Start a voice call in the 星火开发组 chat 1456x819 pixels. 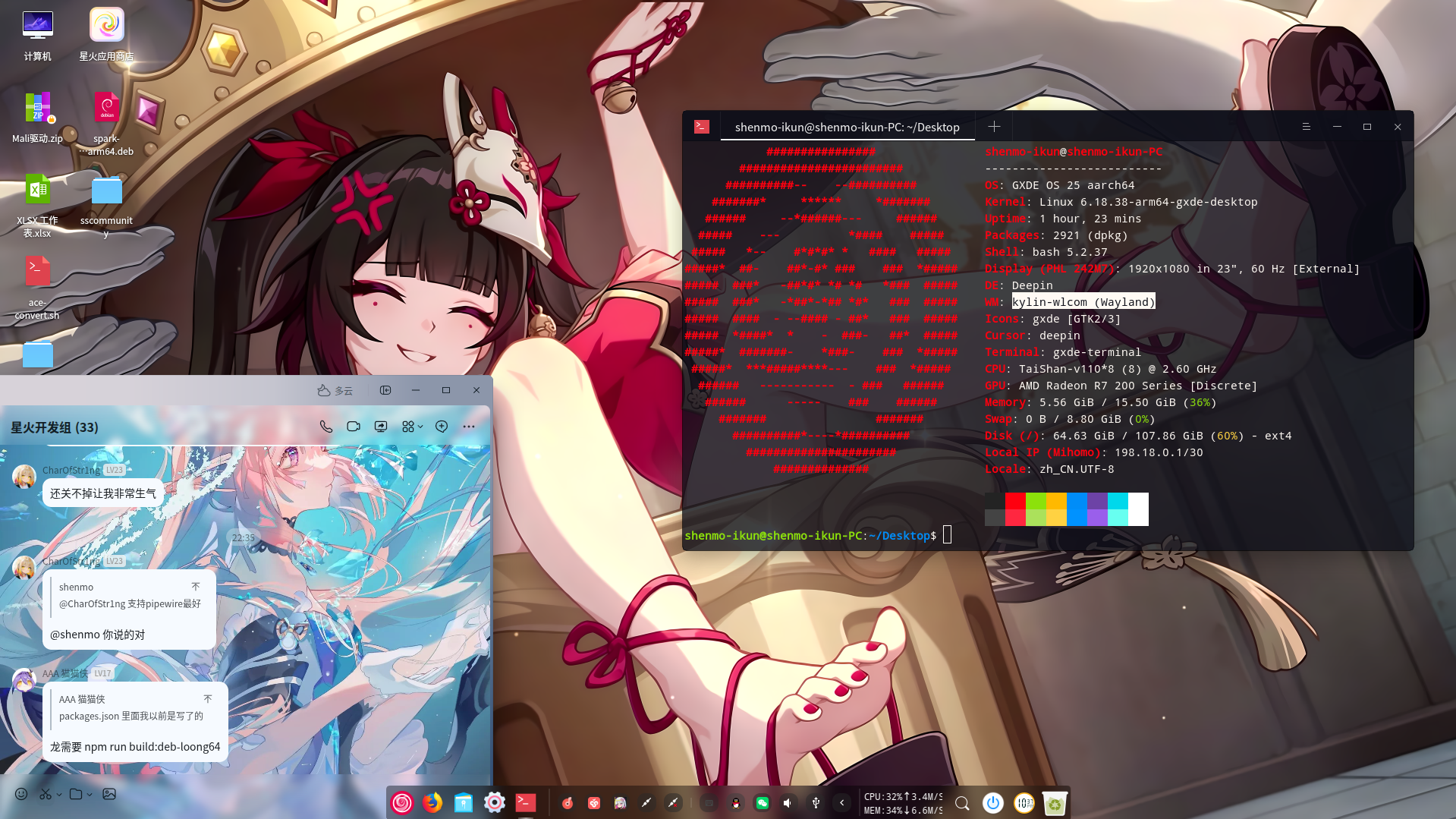pos(326,427)
